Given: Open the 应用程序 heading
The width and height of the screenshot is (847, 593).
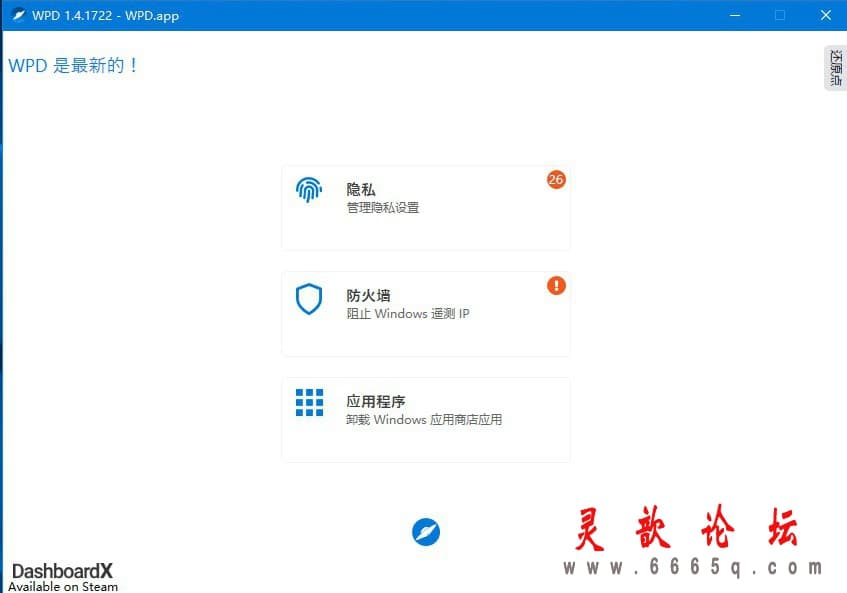Looking at the screenshot, I should pos(375,401).
